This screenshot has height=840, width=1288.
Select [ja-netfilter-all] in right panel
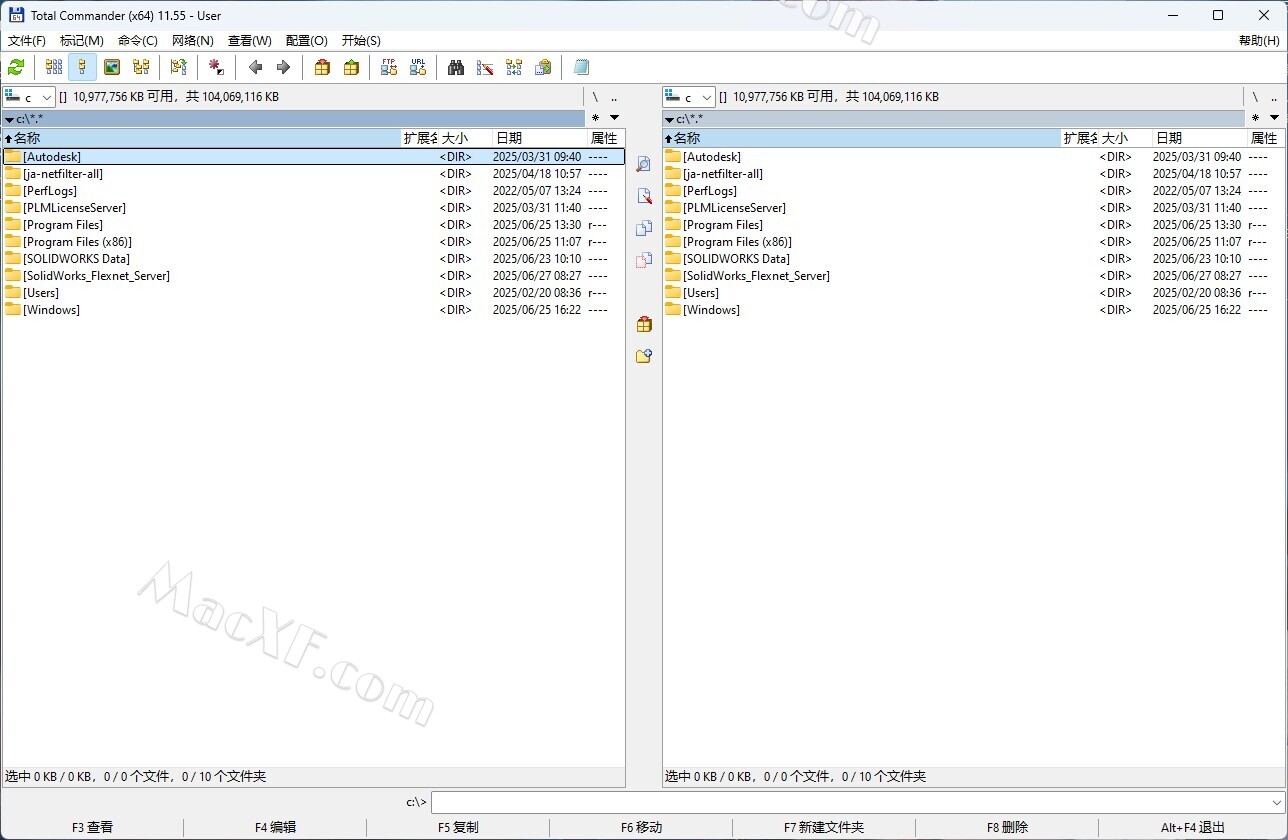click(x=974, y=174)
